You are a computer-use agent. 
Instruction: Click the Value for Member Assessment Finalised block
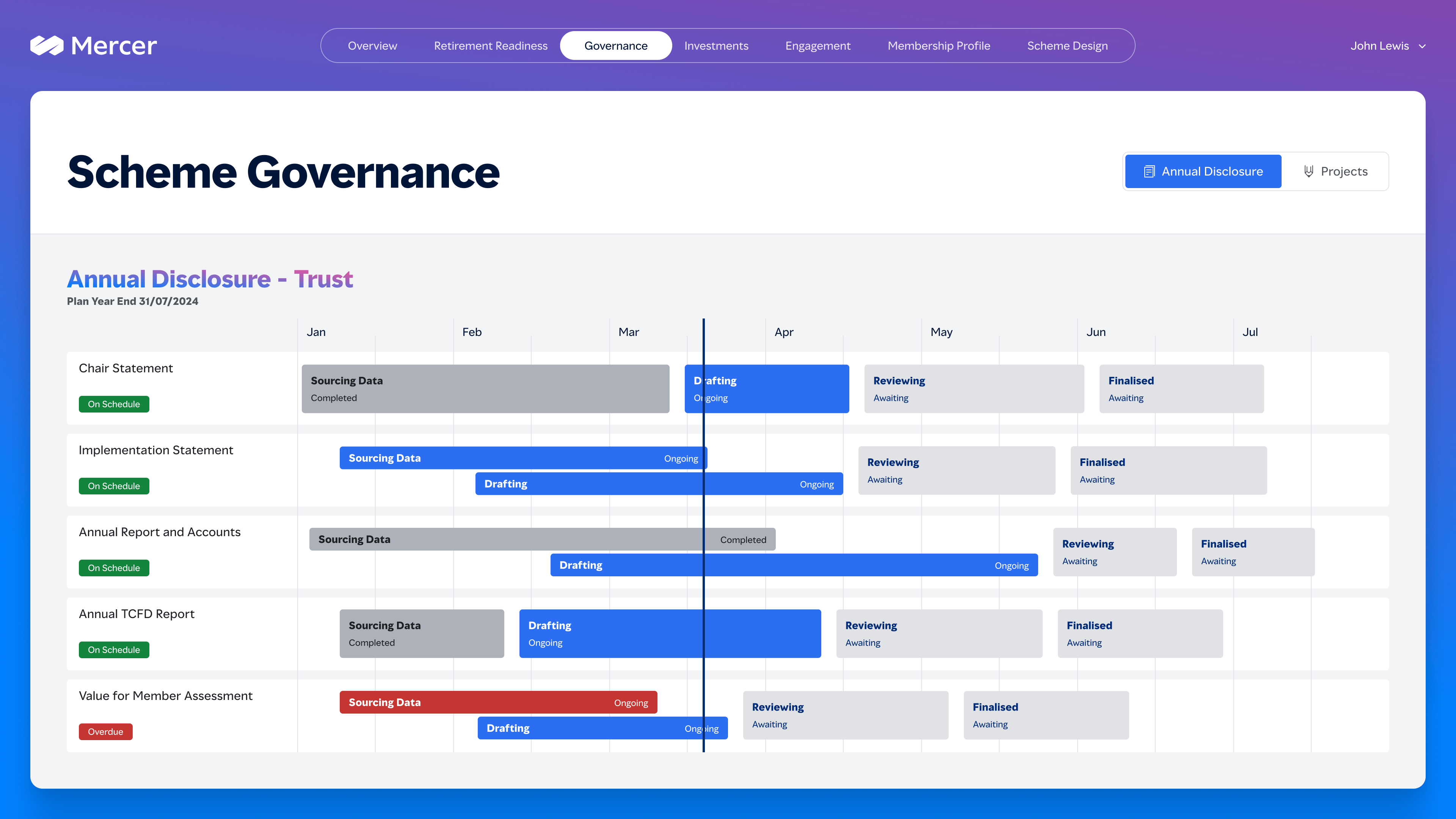click(x=1046, y=715)
